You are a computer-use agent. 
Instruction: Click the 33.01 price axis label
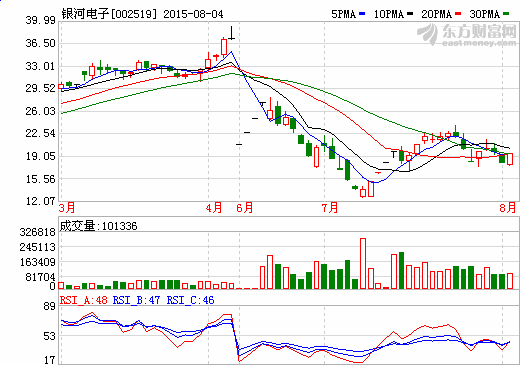point(40,66)
